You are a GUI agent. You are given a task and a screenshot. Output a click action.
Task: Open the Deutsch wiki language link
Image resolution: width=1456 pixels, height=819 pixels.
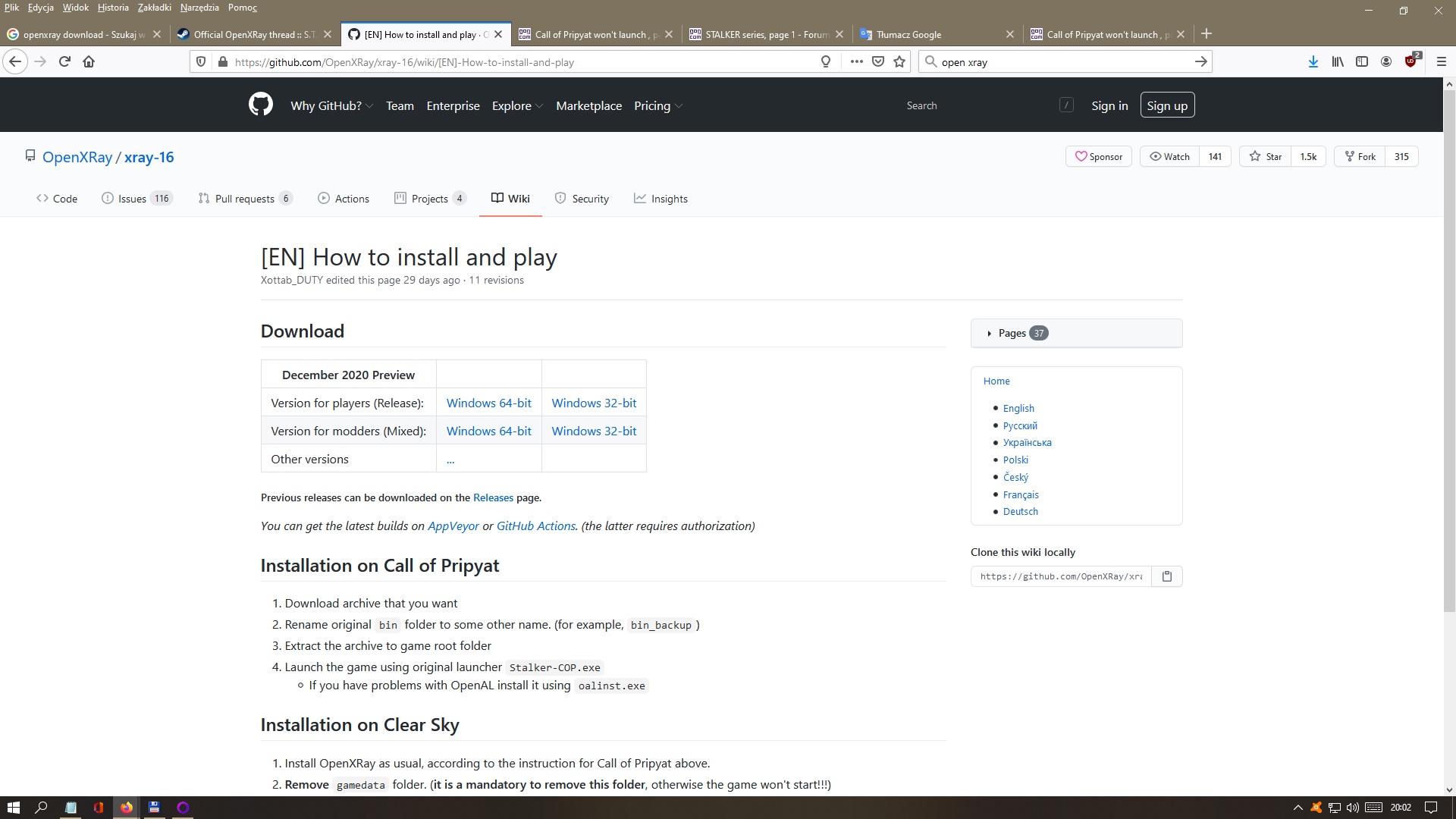click(x=1020, y=511)
